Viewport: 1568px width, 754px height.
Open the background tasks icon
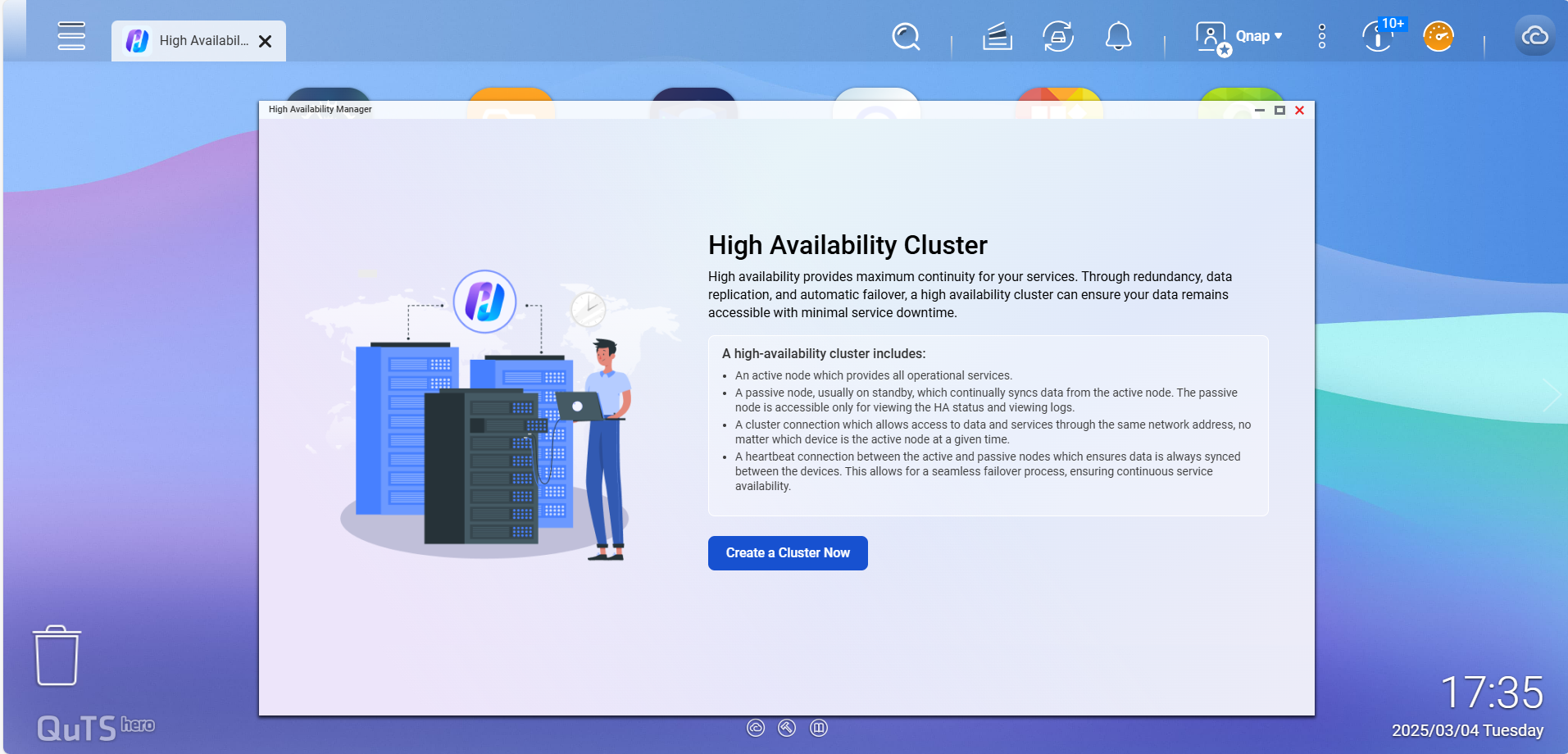point(998,37)
